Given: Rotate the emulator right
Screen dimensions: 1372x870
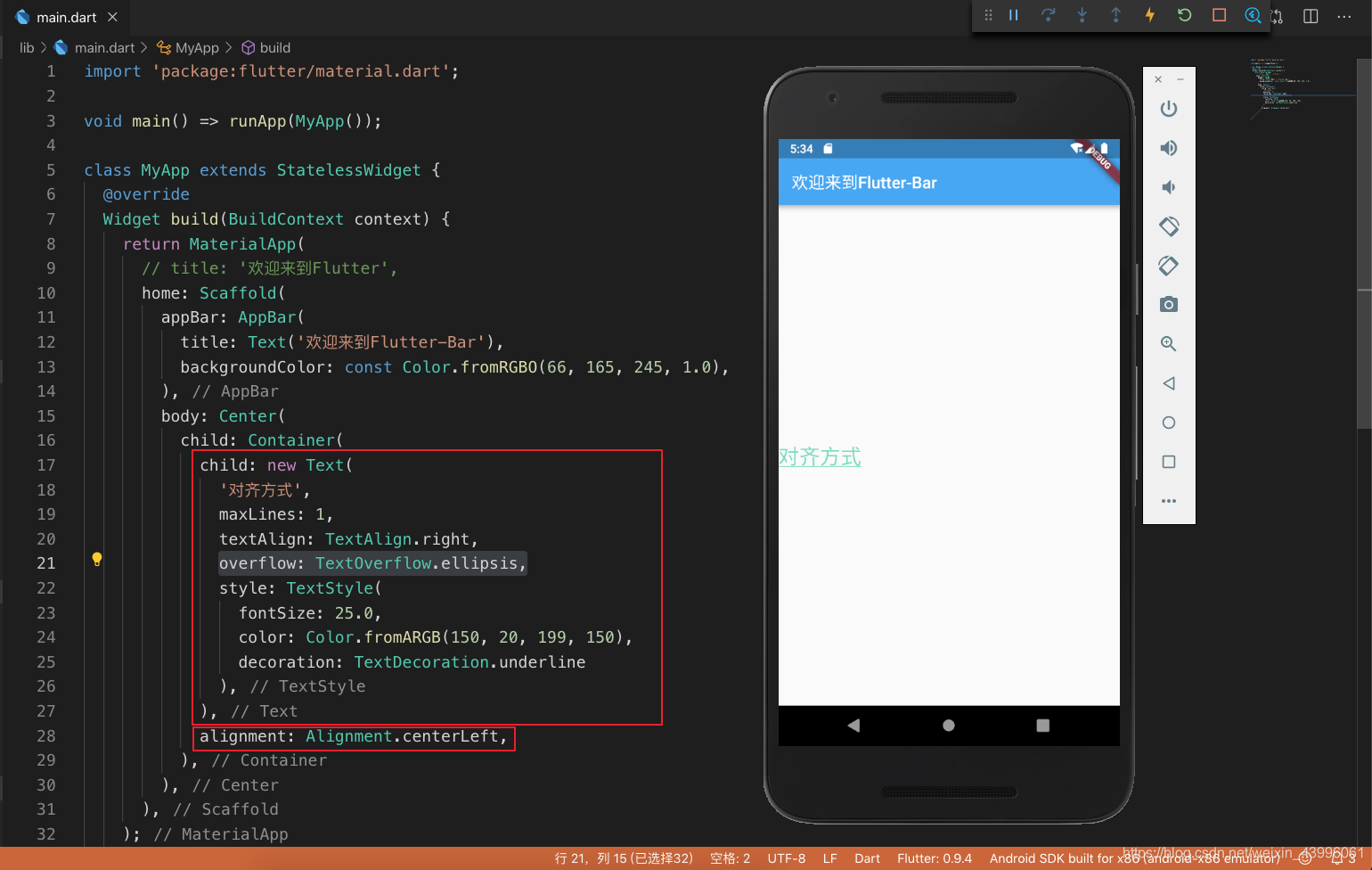Looking at the screenshot, I should pyautogui.click(x=1169, y=266).
